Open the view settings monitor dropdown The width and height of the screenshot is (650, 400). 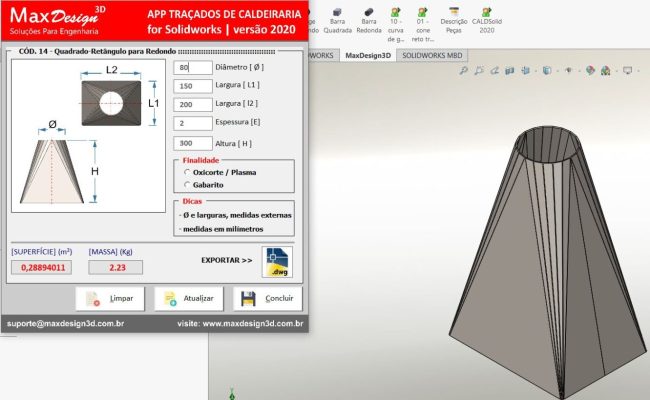point(641,71)
